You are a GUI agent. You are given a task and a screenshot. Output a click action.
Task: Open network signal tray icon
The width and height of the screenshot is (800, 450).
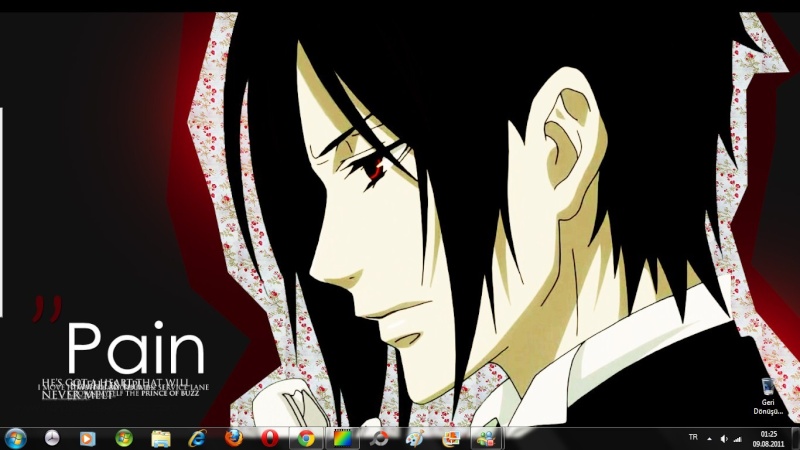coord(737,439)
